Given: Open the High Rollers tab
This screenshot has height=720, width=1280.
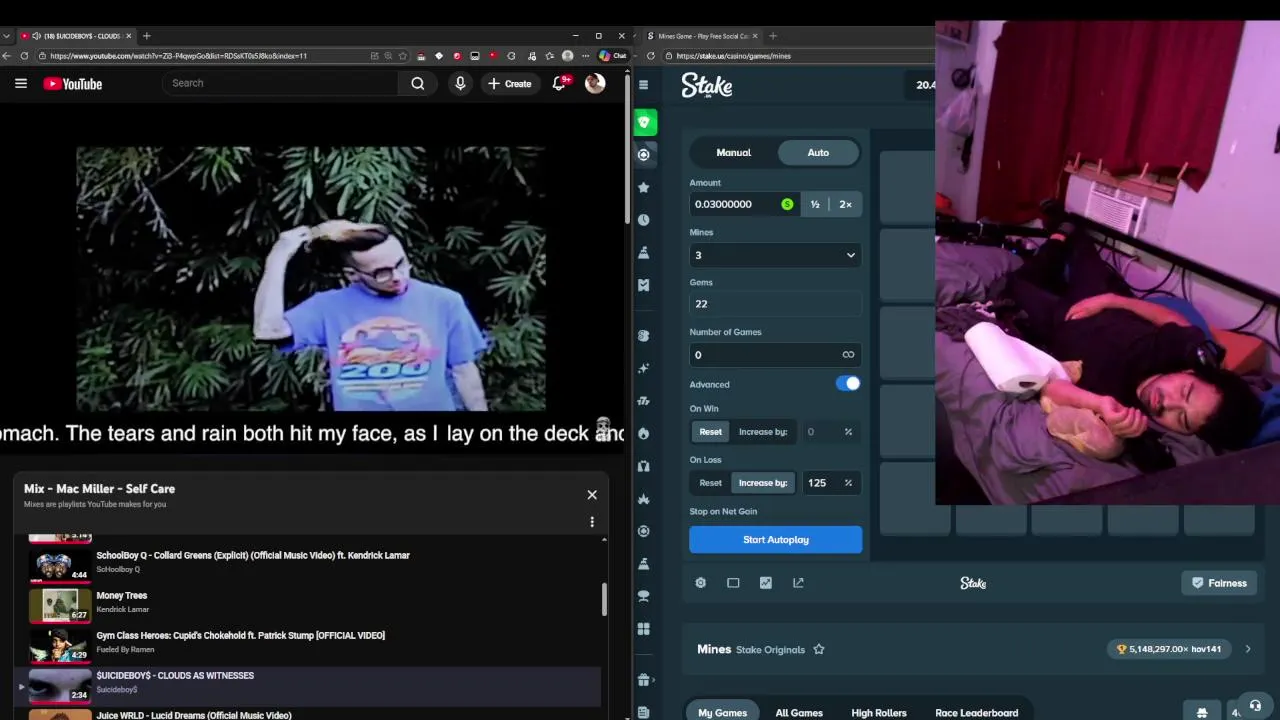Looking at the screenshot, I should pos(879,713).
